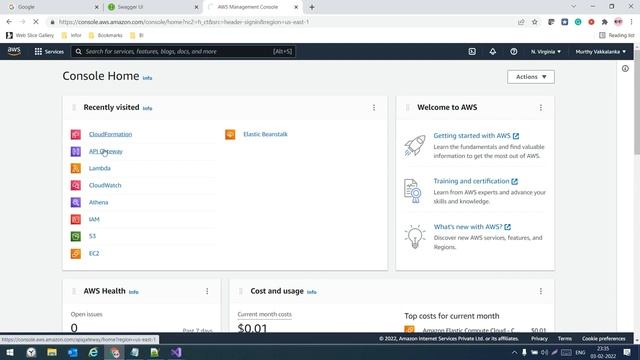The width and height of the screenshot is (640, 360).
Task: Open a new browser tab
Action: pyautogui.click(x=312, y=7)
